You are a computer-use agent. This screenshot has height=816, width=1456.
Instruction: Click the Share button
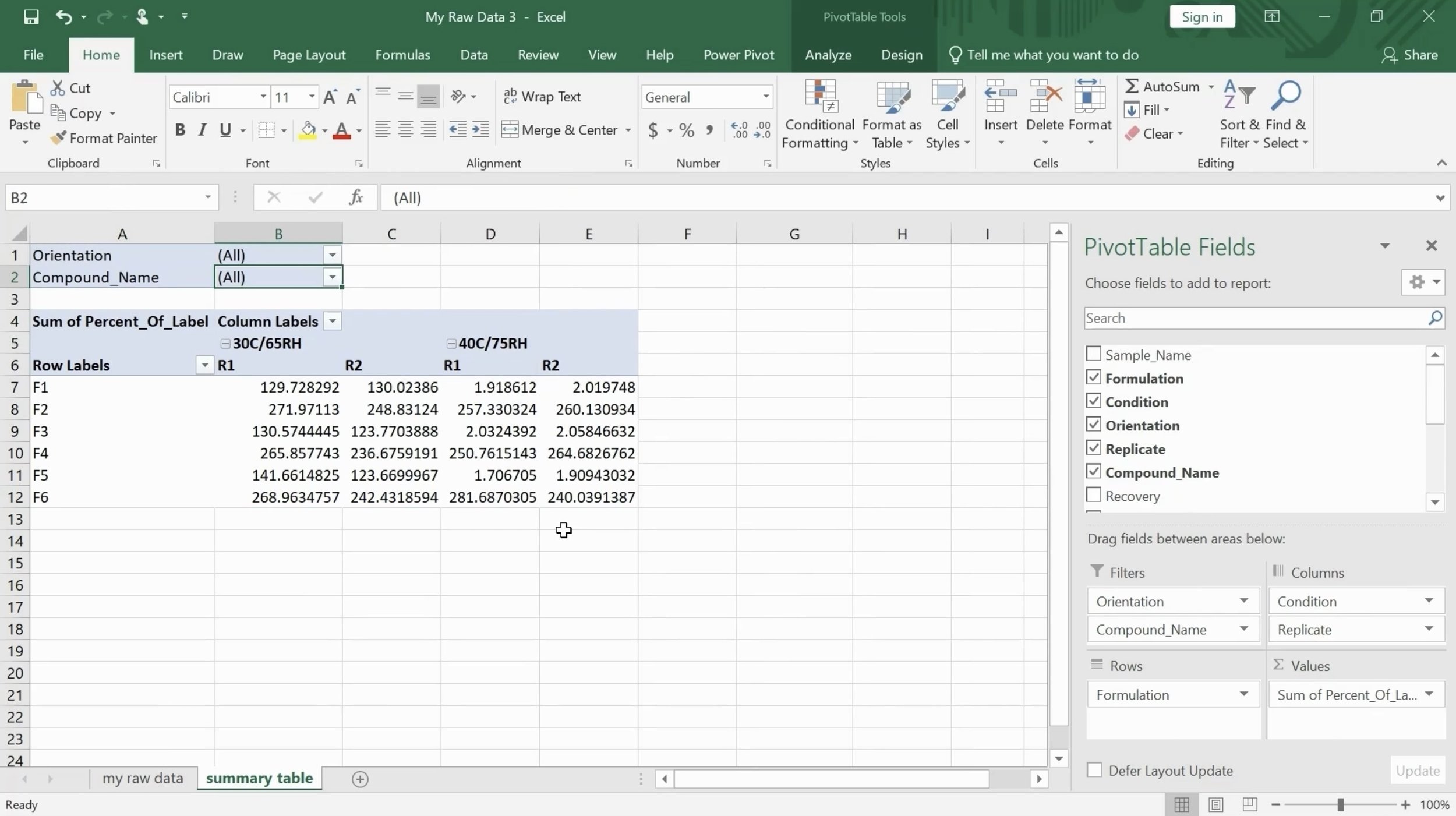coord(1409,55)
